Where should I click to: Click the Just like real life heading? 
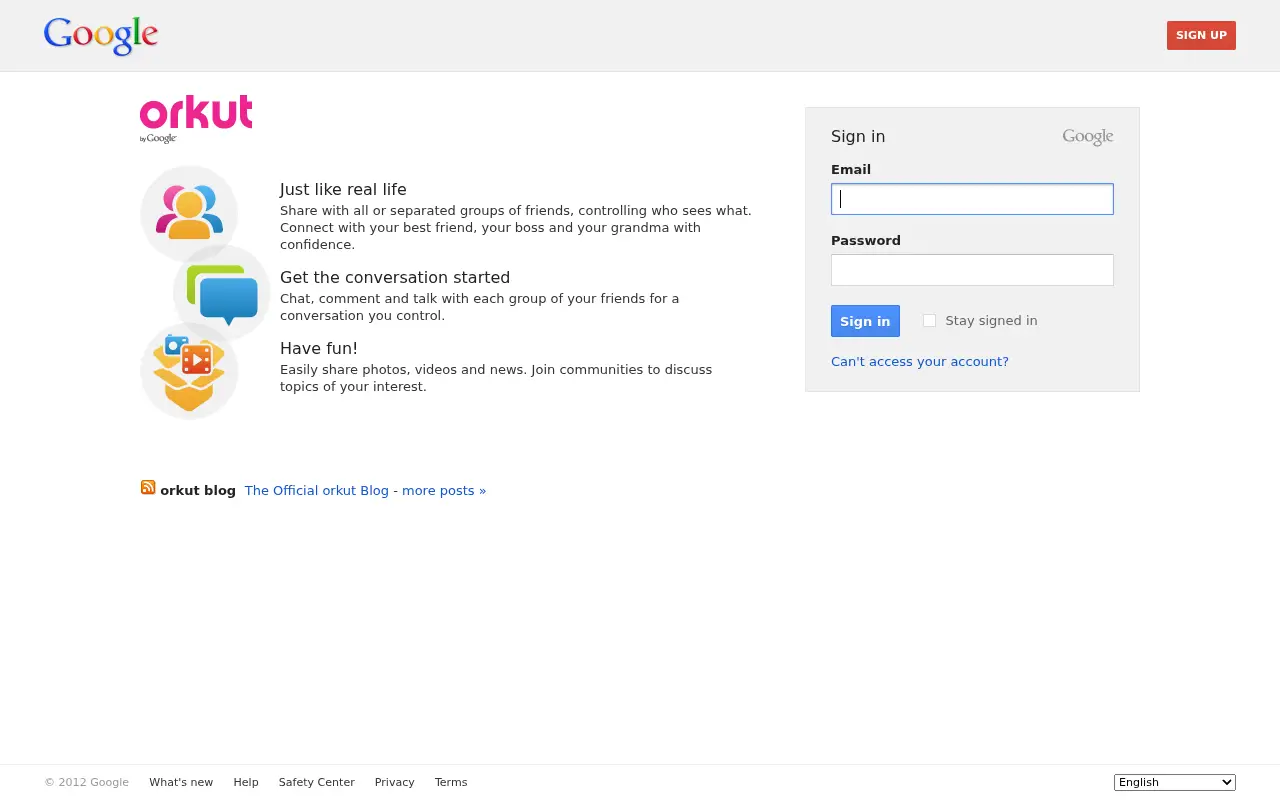(x=343, y=189)
